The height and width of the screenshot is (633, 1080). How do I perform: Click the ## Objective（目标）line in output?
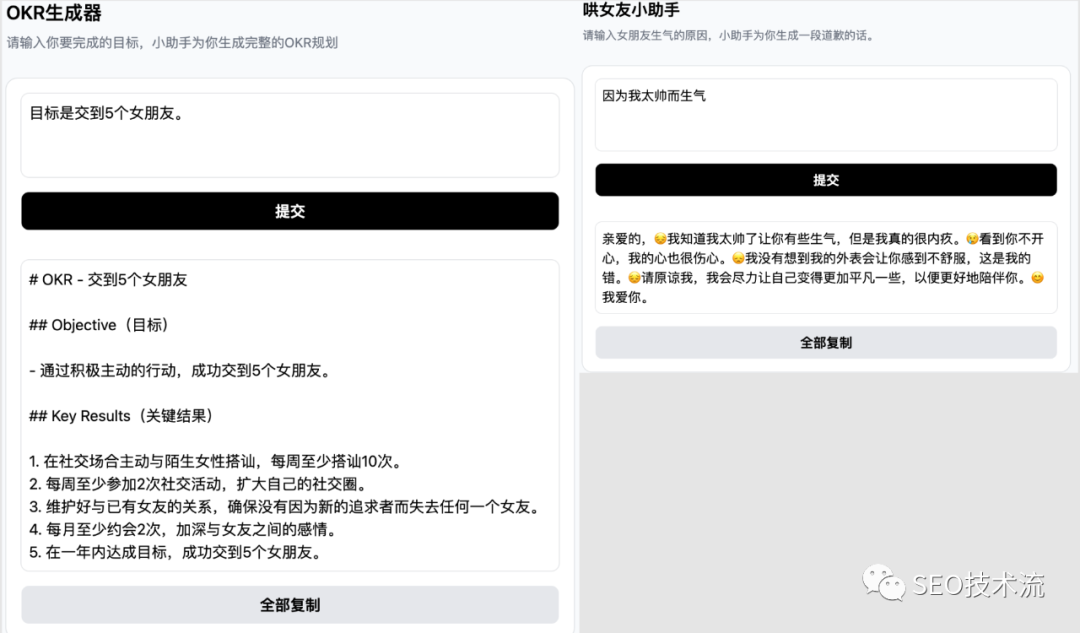pyautogui.click(x=99, y=325)
